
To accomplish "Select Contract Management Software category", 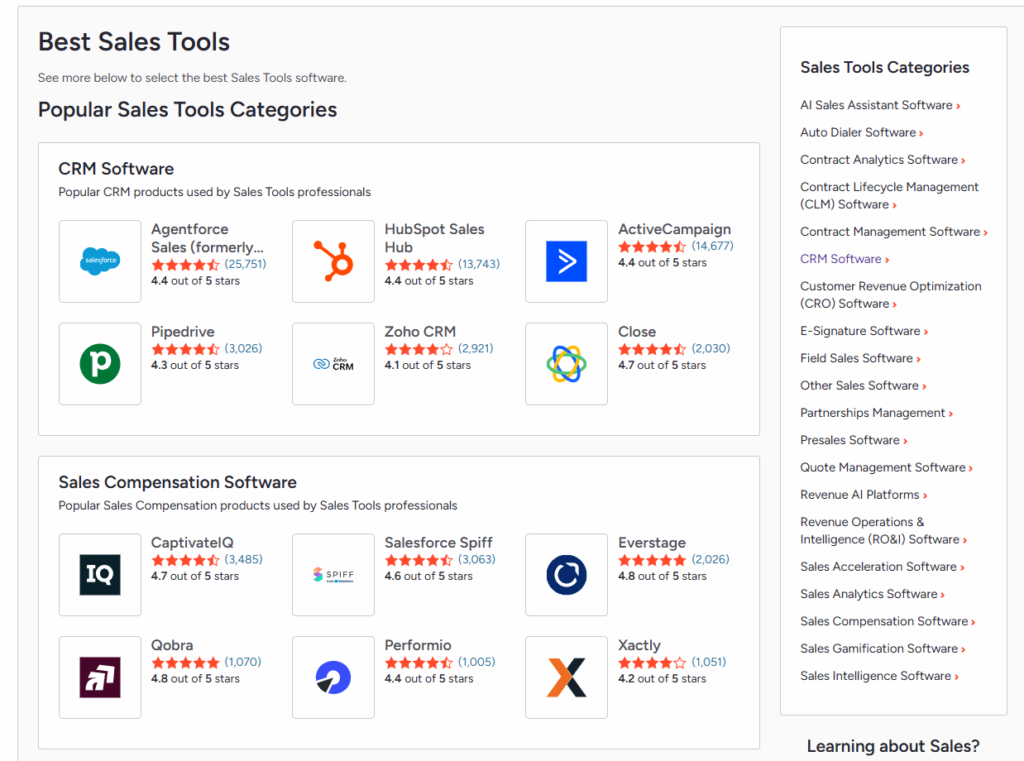I will [893, 232].
